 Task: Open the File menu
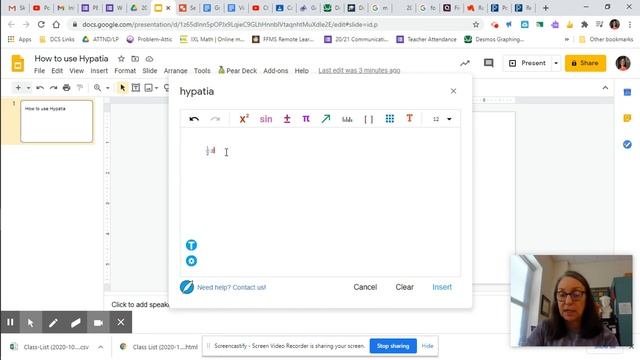click(39, 71)
